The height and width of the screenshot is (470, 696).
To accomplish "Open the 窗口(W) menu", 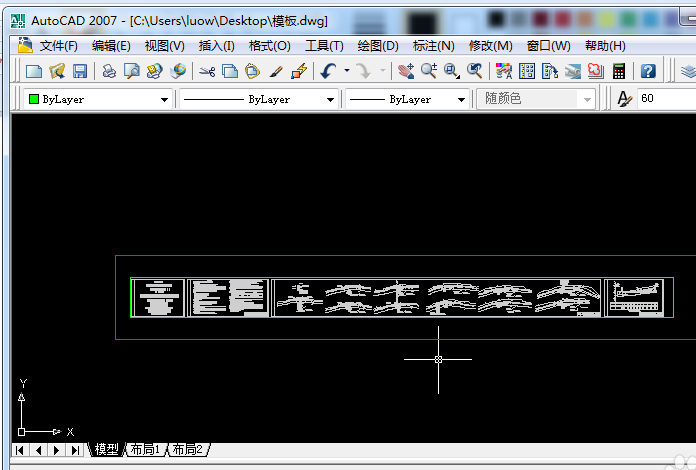I will 548,46.
